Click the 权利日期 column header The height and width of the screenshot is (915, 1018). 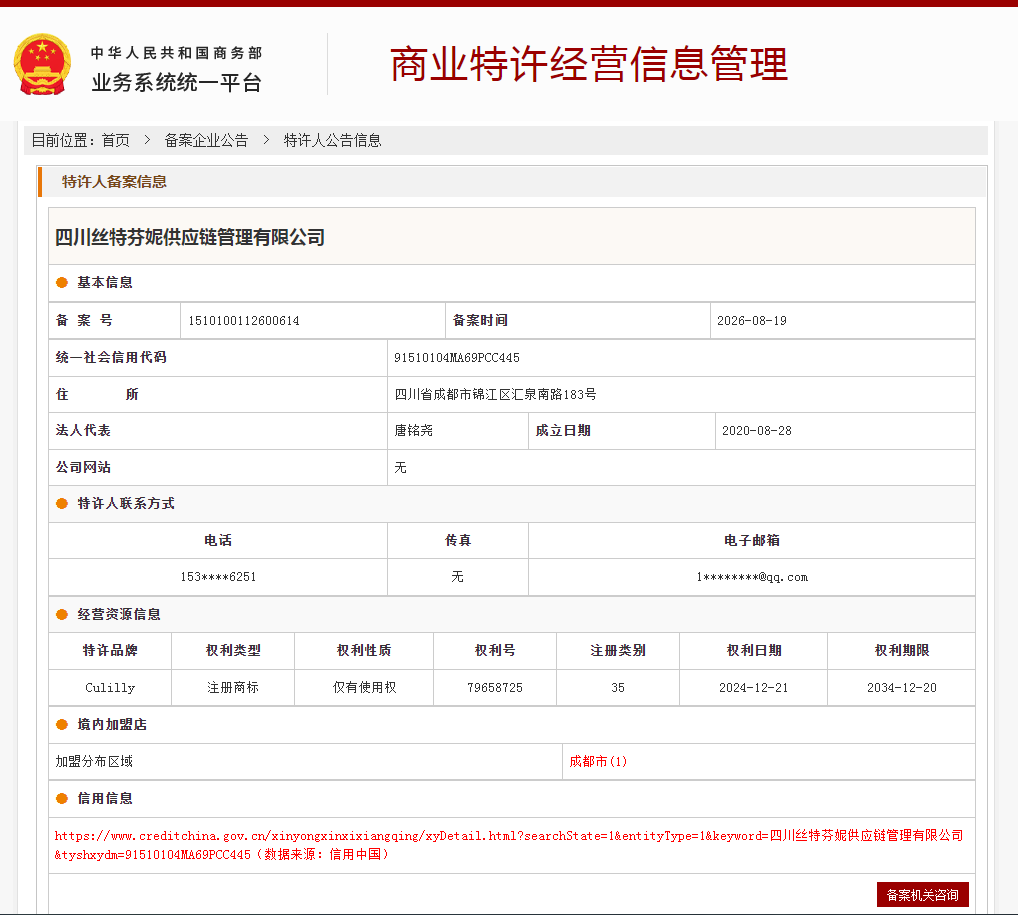pyautogui.click(x=754, y=650)
